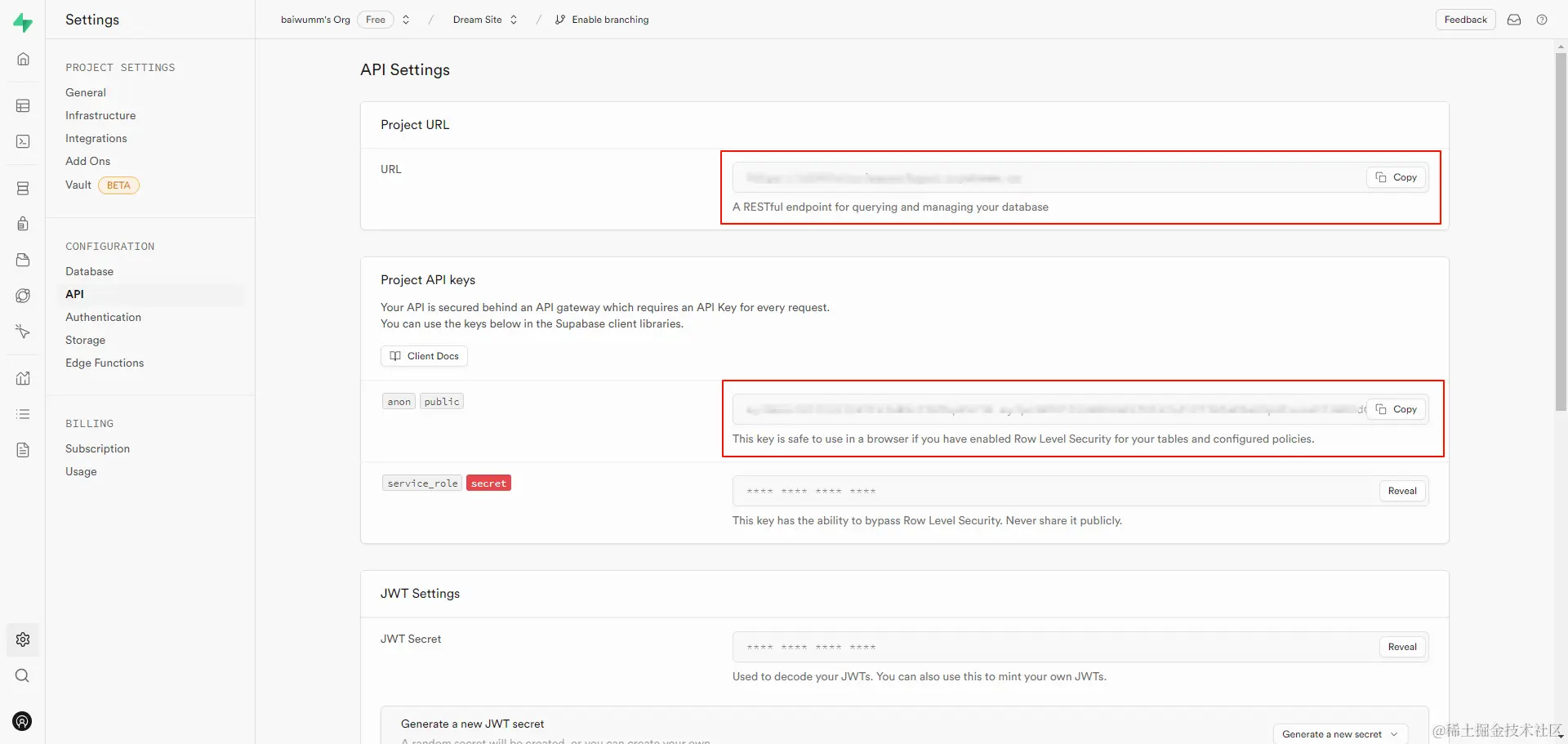Click the Dream Site breadcrumb
Screen dimensions: 1568x744
477,20
